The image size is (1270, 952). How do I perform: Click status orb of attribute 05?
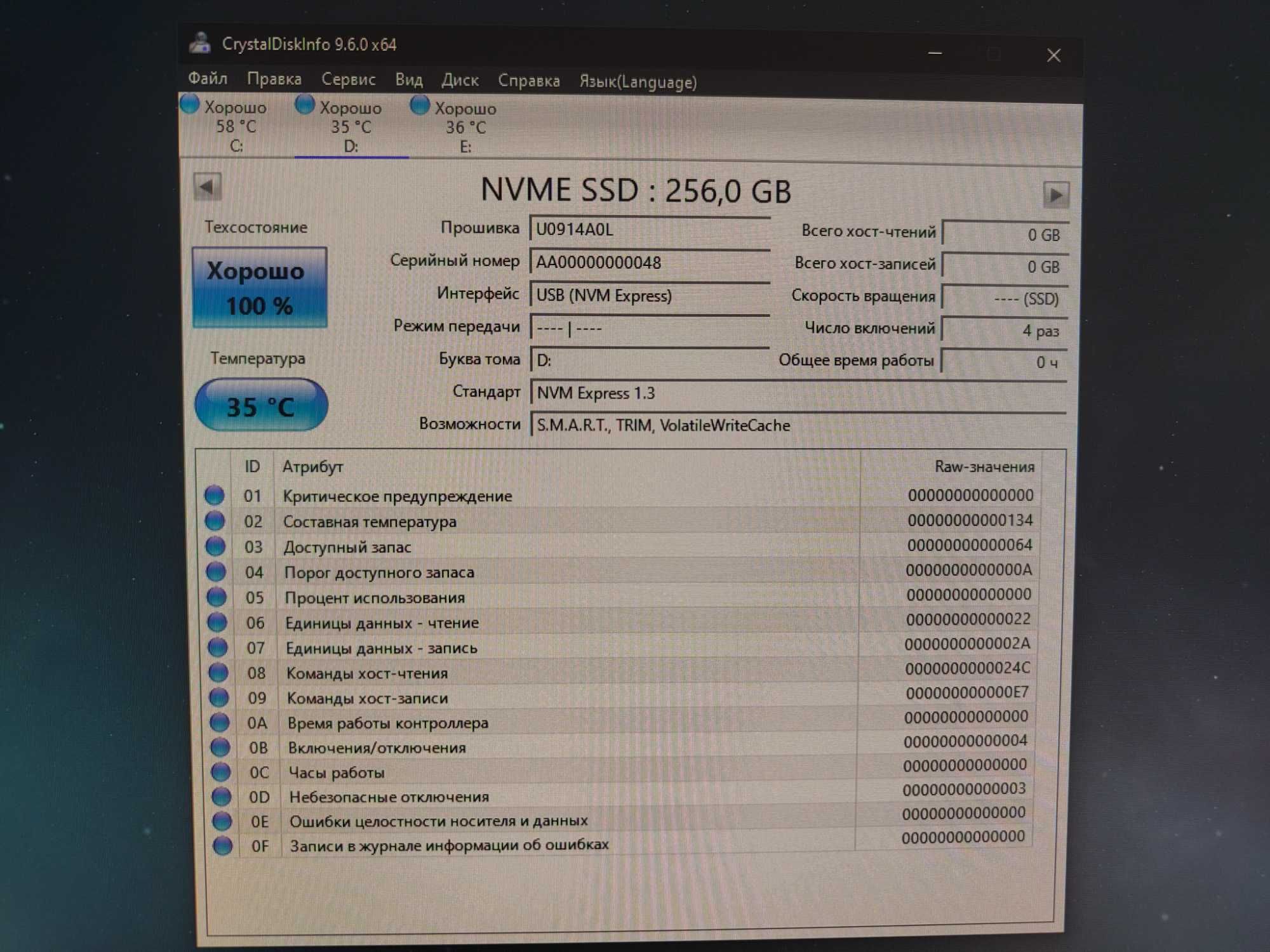[x=217, y=597]
